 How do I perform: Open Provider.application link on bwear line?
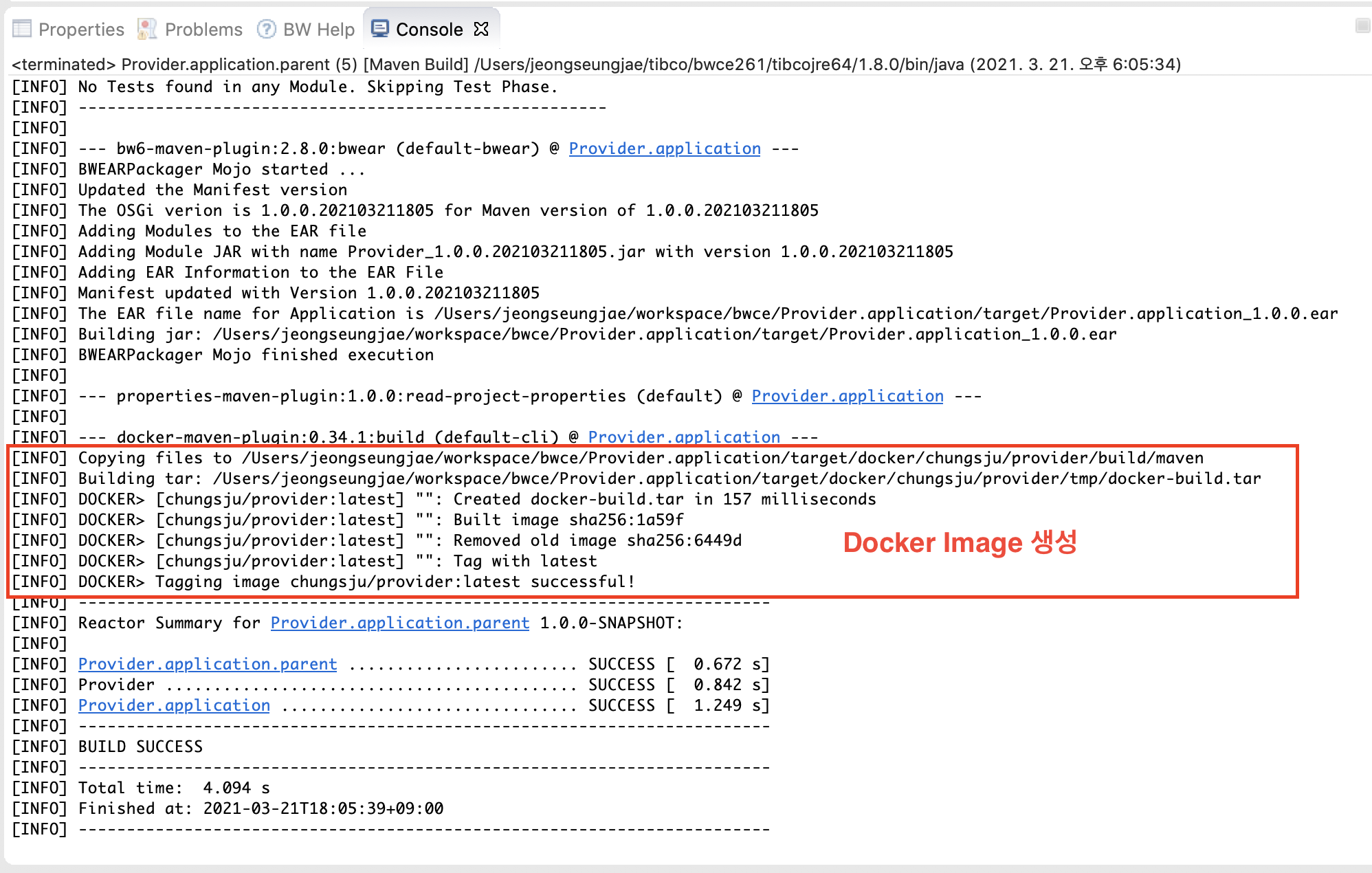[665, 148]
